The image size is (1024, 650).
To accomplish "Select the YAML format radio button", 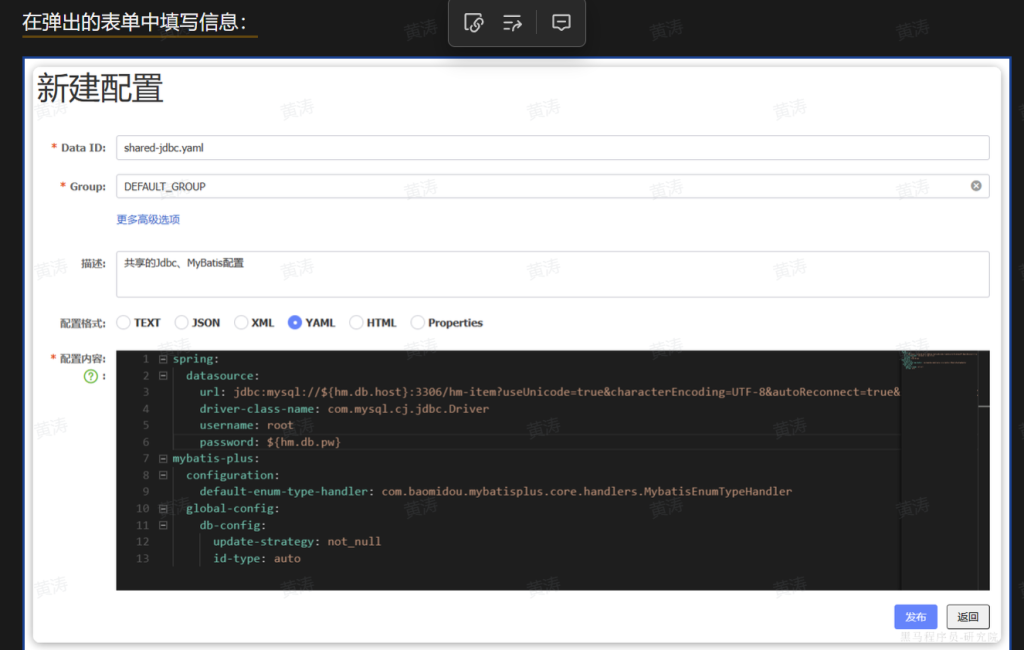I will [295, 323].
